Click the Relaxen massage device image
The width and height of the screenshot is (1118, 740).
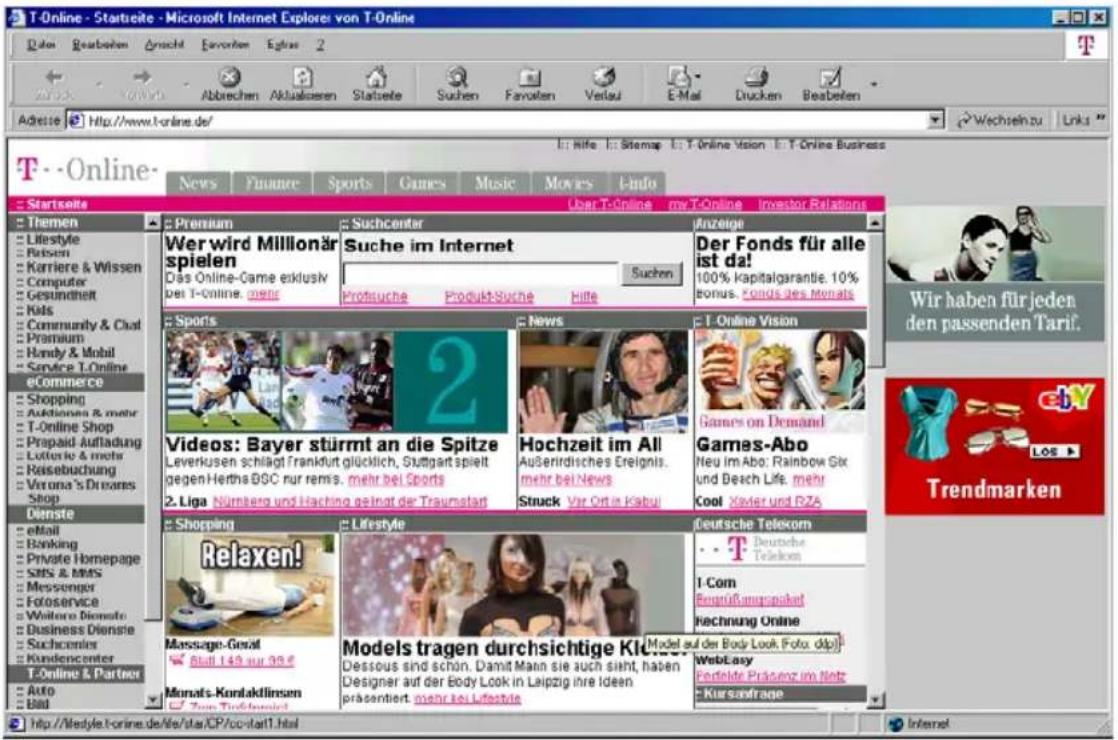pos(250,585)
